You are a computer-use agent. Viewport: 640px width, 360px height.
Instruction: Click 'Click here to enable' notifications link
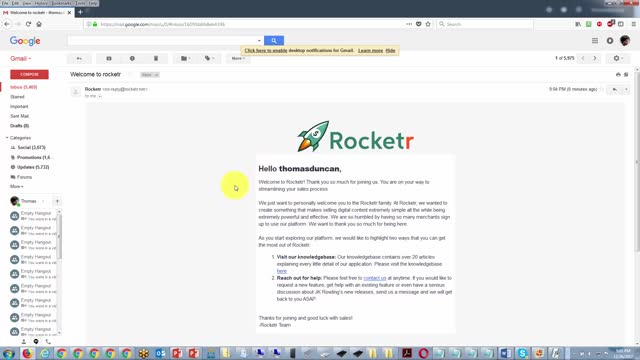[266, 51]
